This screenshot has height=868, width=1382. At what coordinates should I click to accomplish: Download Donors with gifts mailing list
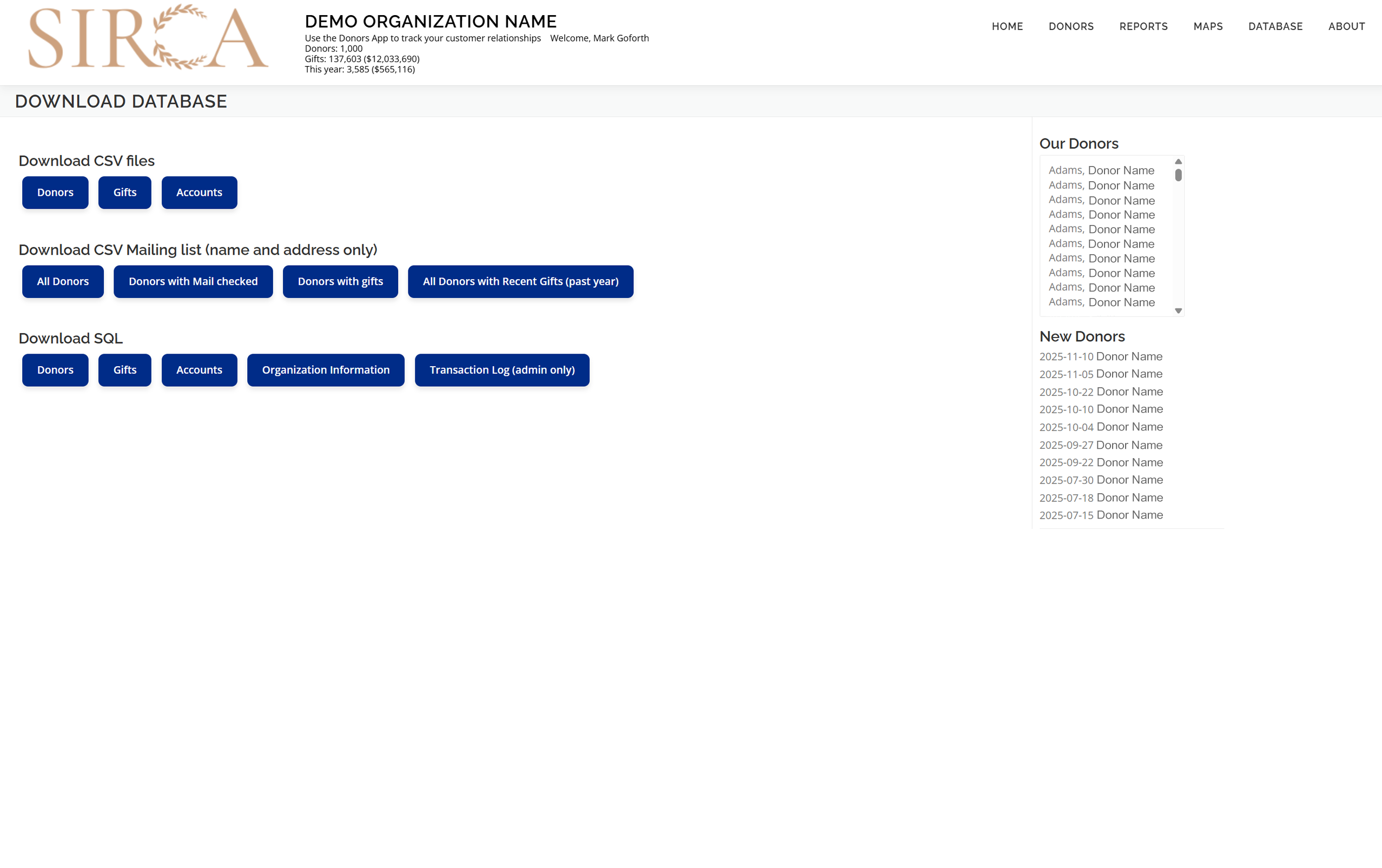(x=340, y=281)
